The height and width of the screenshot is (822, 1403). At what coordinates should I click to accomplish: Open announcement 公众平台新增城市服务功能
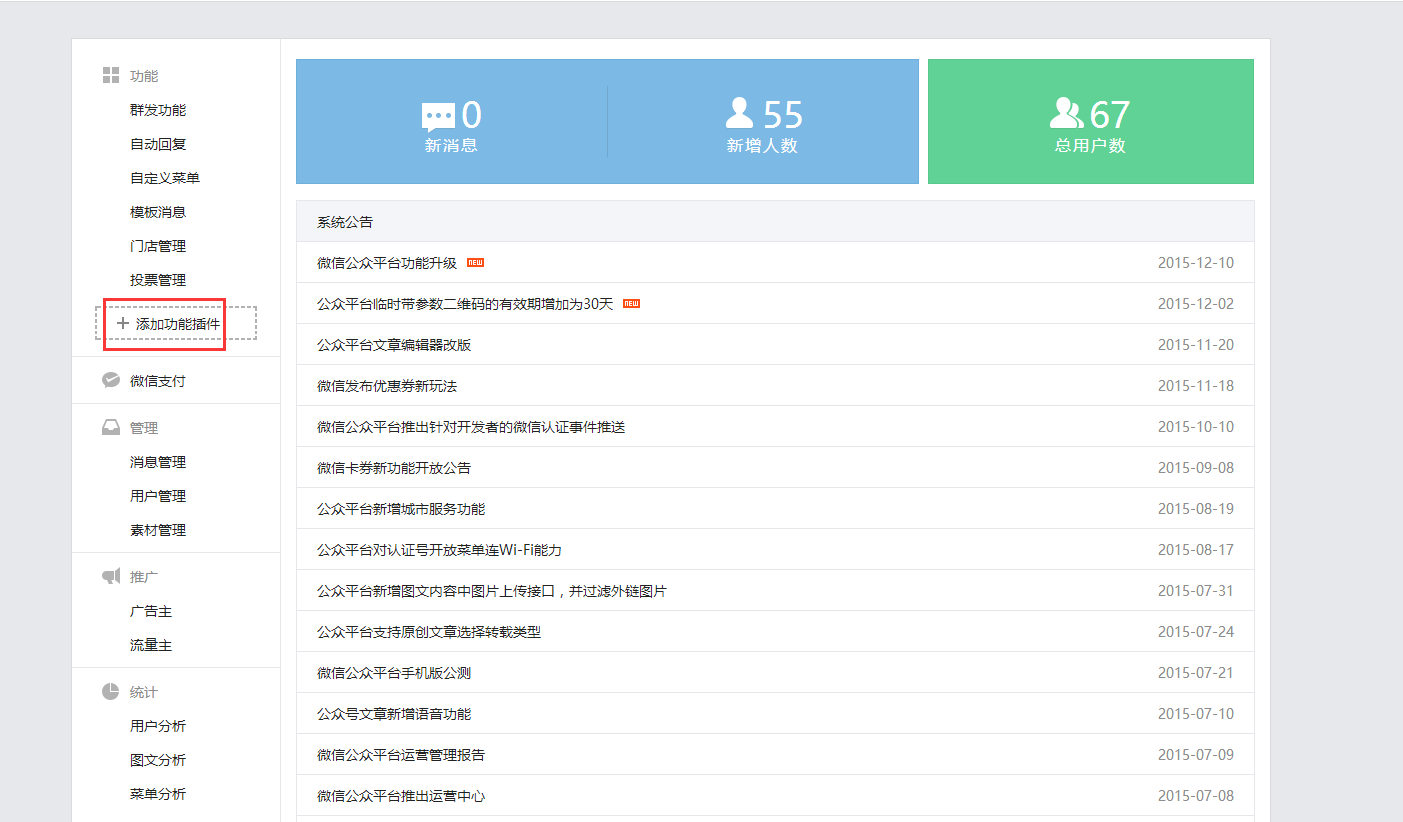point(401,509)
